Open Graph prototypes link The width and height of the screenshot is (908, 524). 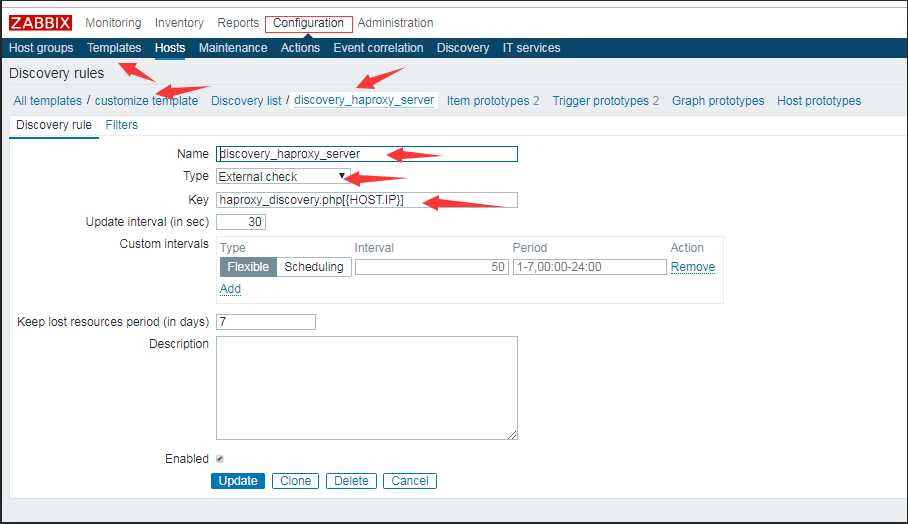click(x=718, y=101)
